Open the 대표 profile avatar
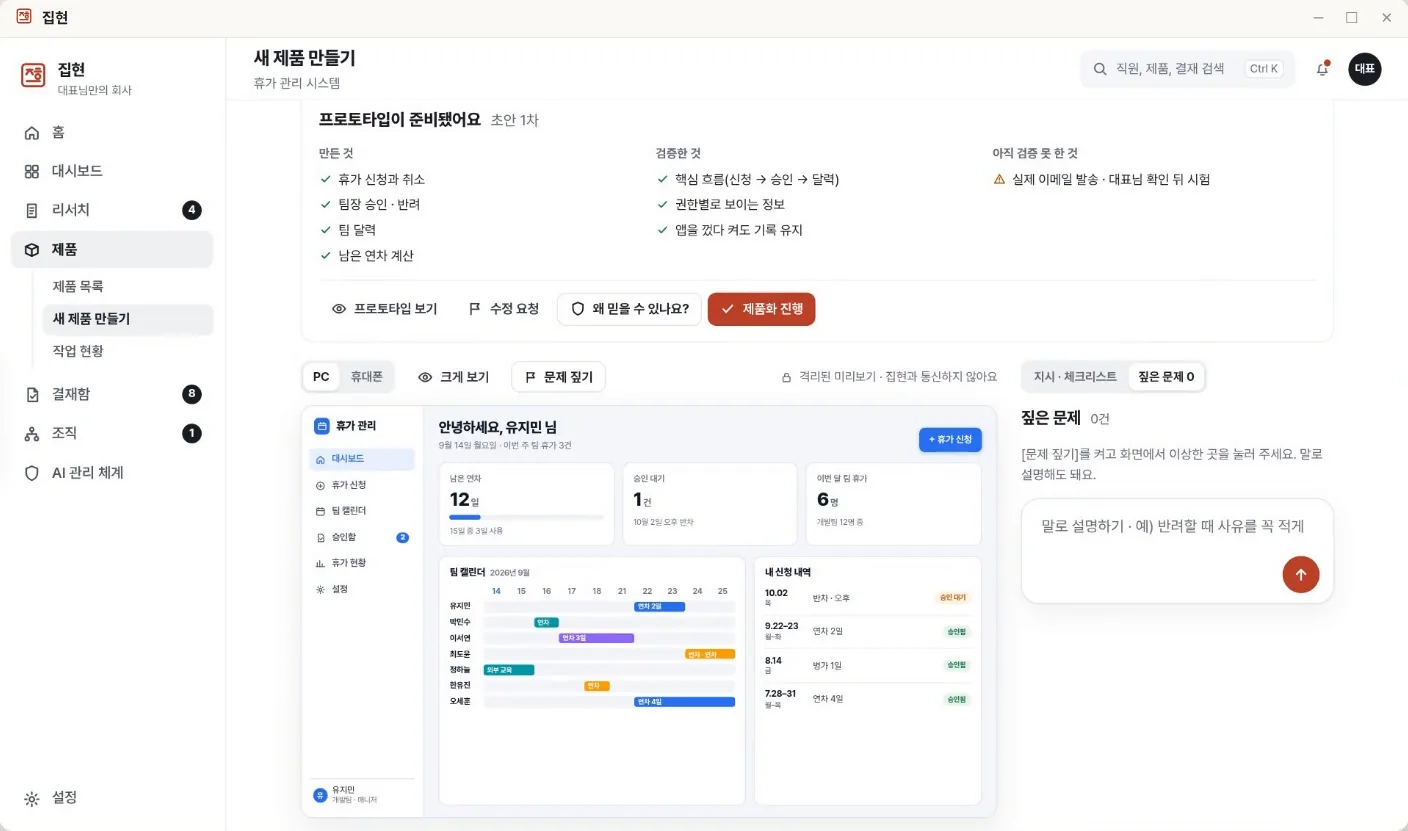This screenshot has height=831, width=1408. [x=1364, y=69]
